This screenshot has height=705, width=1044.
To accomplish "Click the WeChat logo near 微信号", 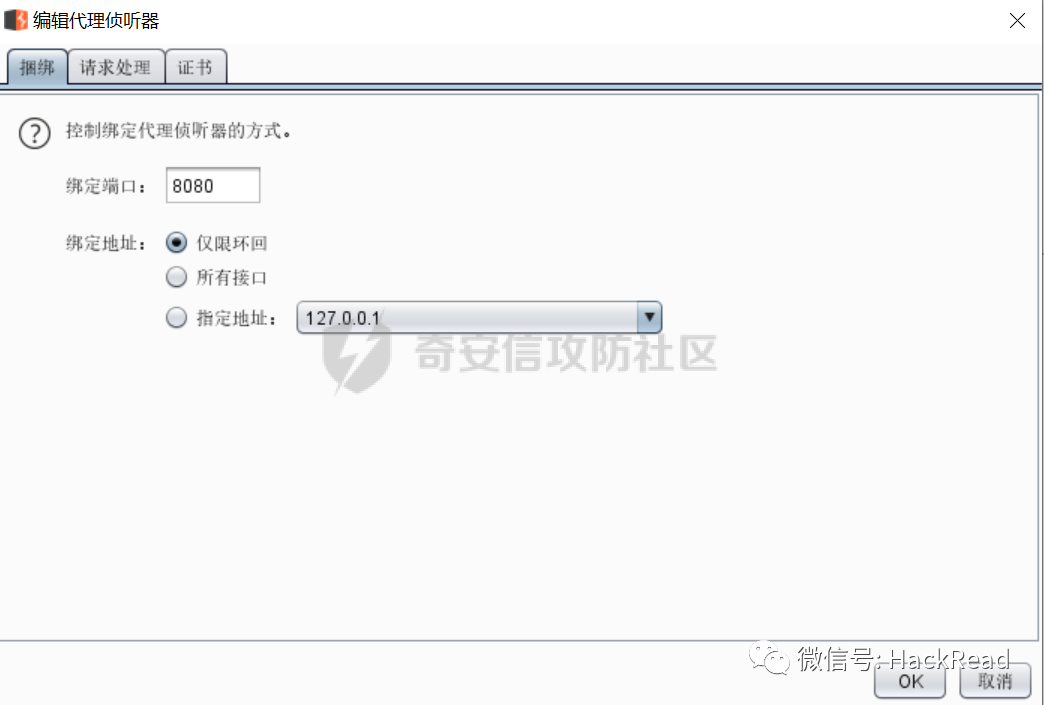I will [x=769, y=659].
